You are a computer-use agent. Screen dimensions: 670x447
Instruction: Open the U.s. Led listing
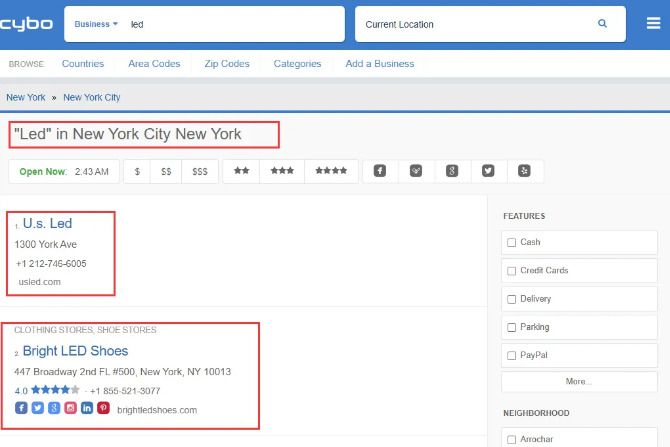[x=47, y=223]
